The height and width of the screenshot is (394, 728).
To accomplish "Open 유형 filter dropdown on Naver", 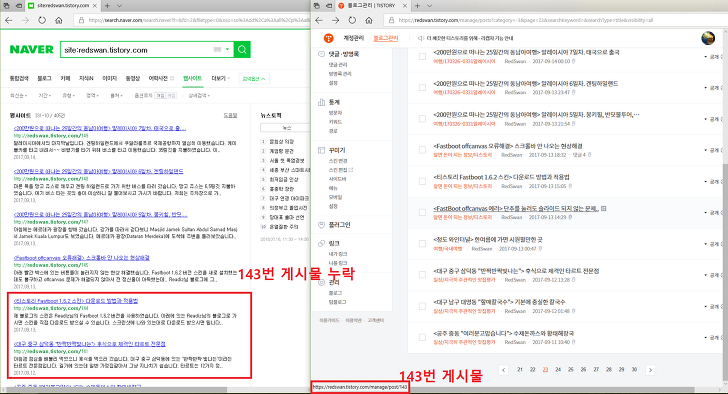I will click(69, 96).
